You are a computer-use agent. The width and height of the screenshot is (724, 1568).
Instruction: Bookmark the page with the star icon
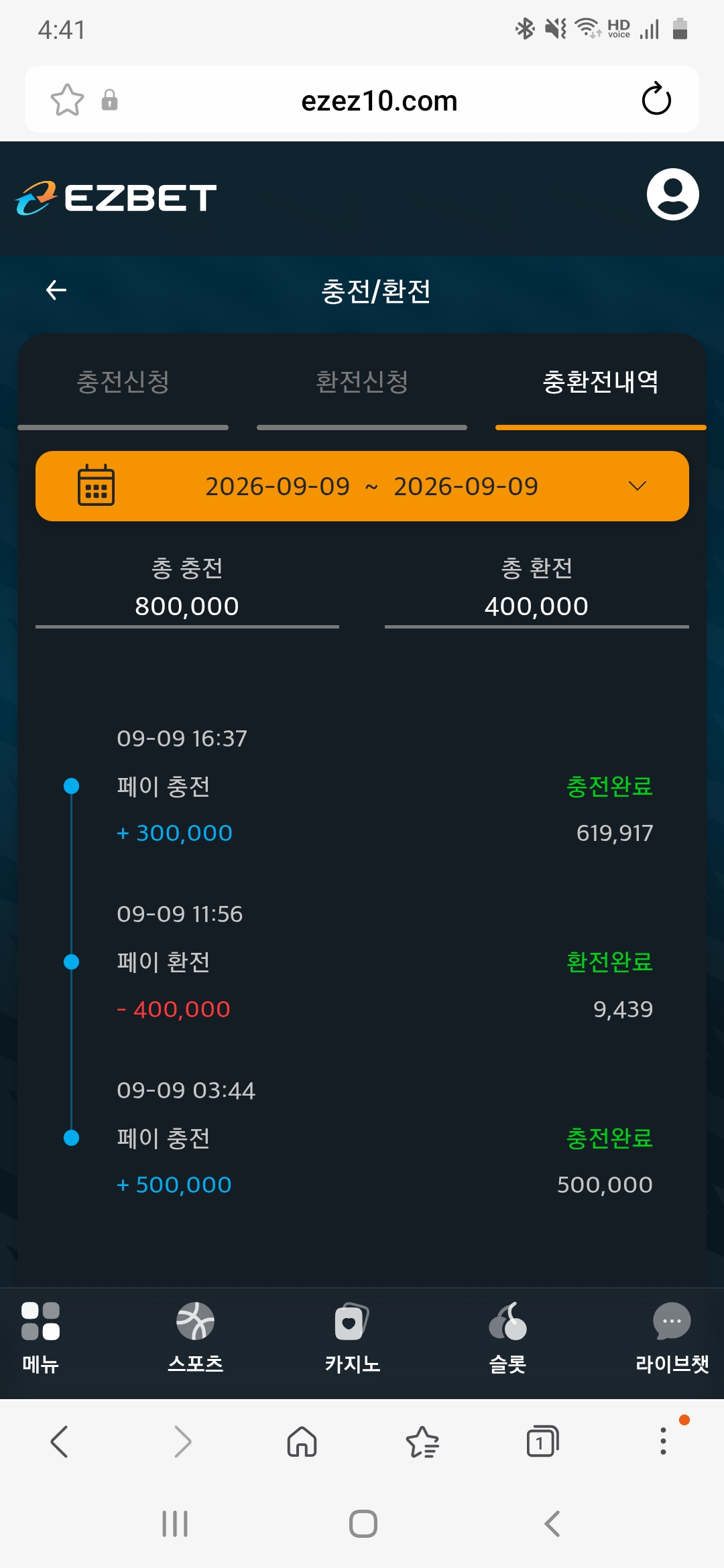coord(67,100)
